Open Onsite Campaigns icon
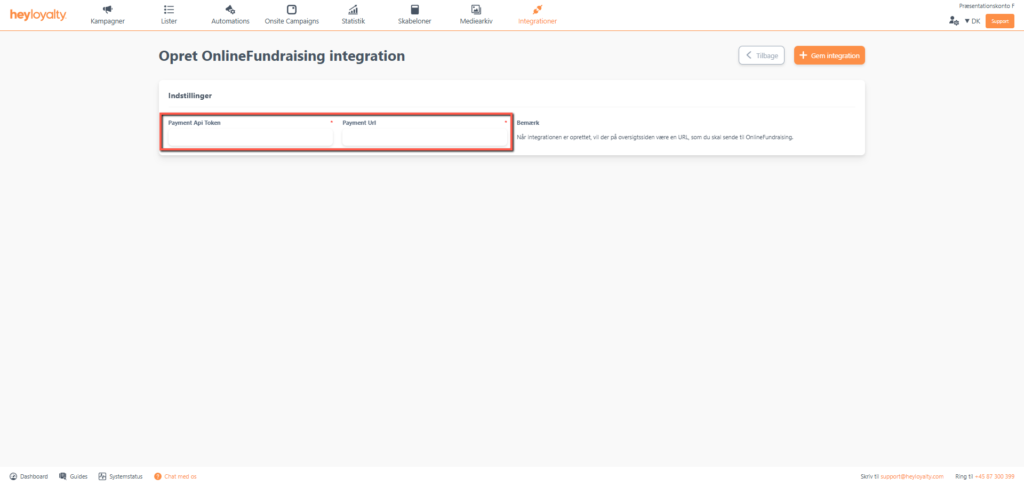Screen dimensions: 1024x486 (292, 10)
